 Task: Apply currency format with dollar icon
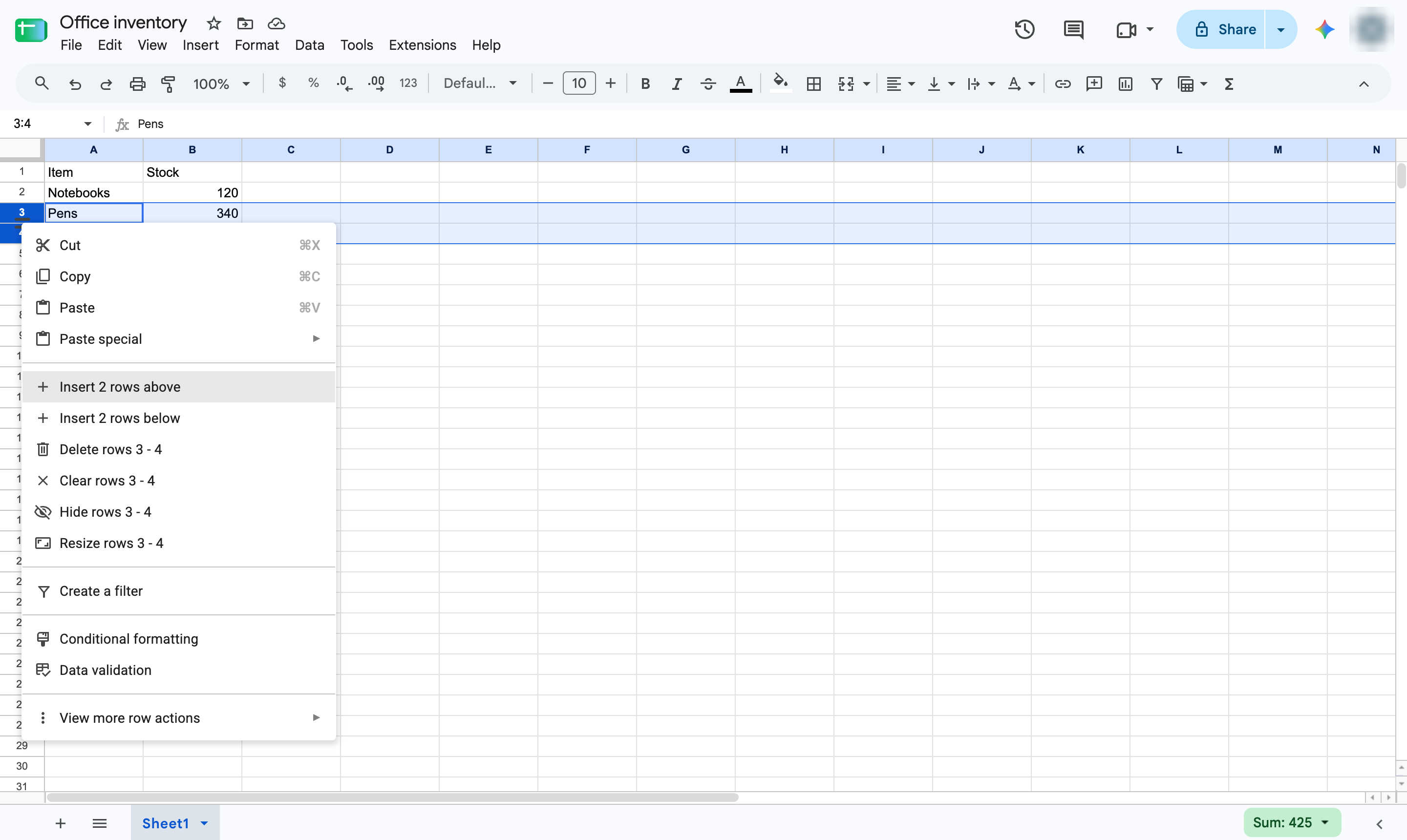pos(282,83)
